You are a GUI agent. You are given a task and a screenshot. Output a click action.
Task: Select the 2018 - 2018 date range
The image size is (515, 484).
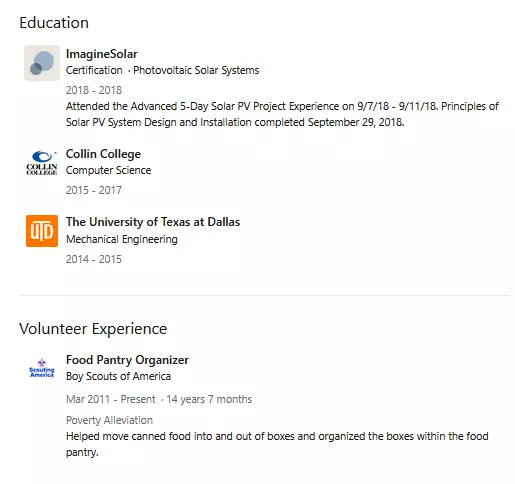[x=94, y=90]
